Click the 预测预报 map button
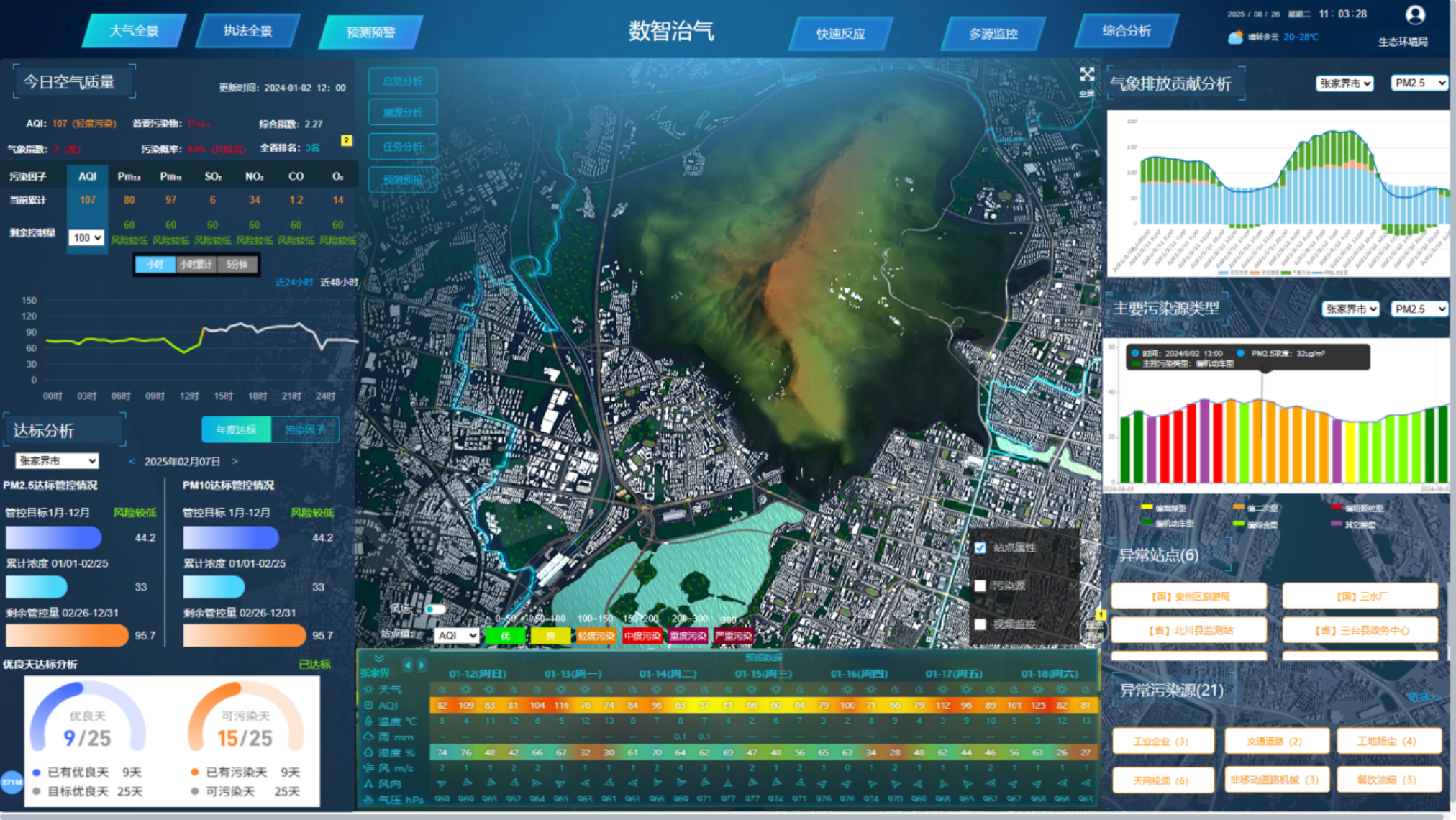 [x=403, y=180]
